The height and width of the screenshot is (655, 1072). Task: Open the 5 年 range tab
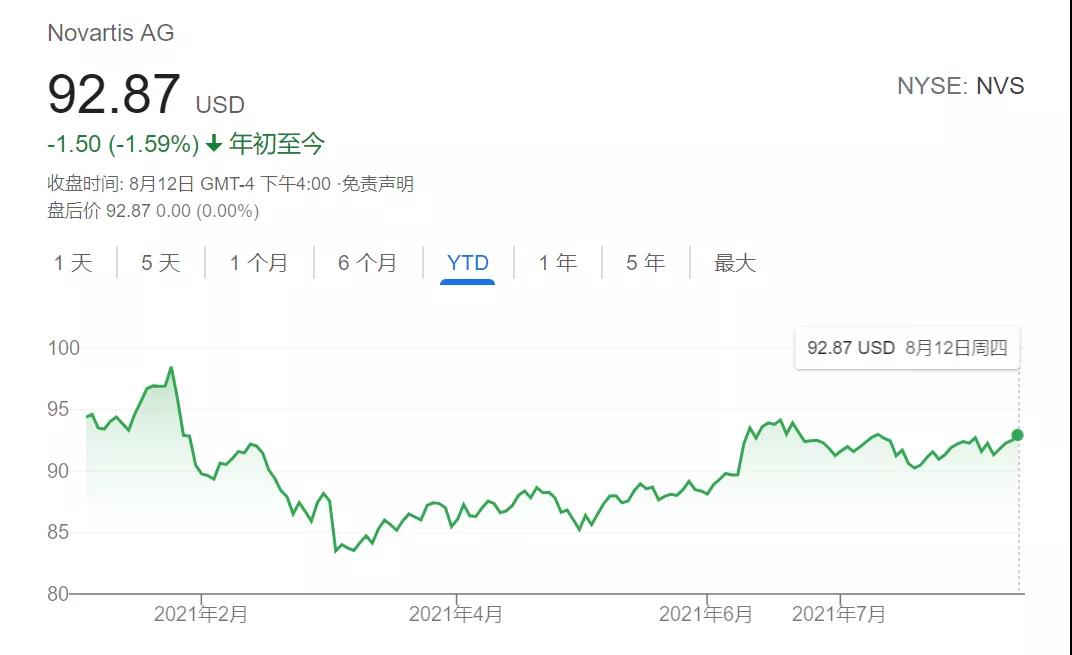[645, 263]
